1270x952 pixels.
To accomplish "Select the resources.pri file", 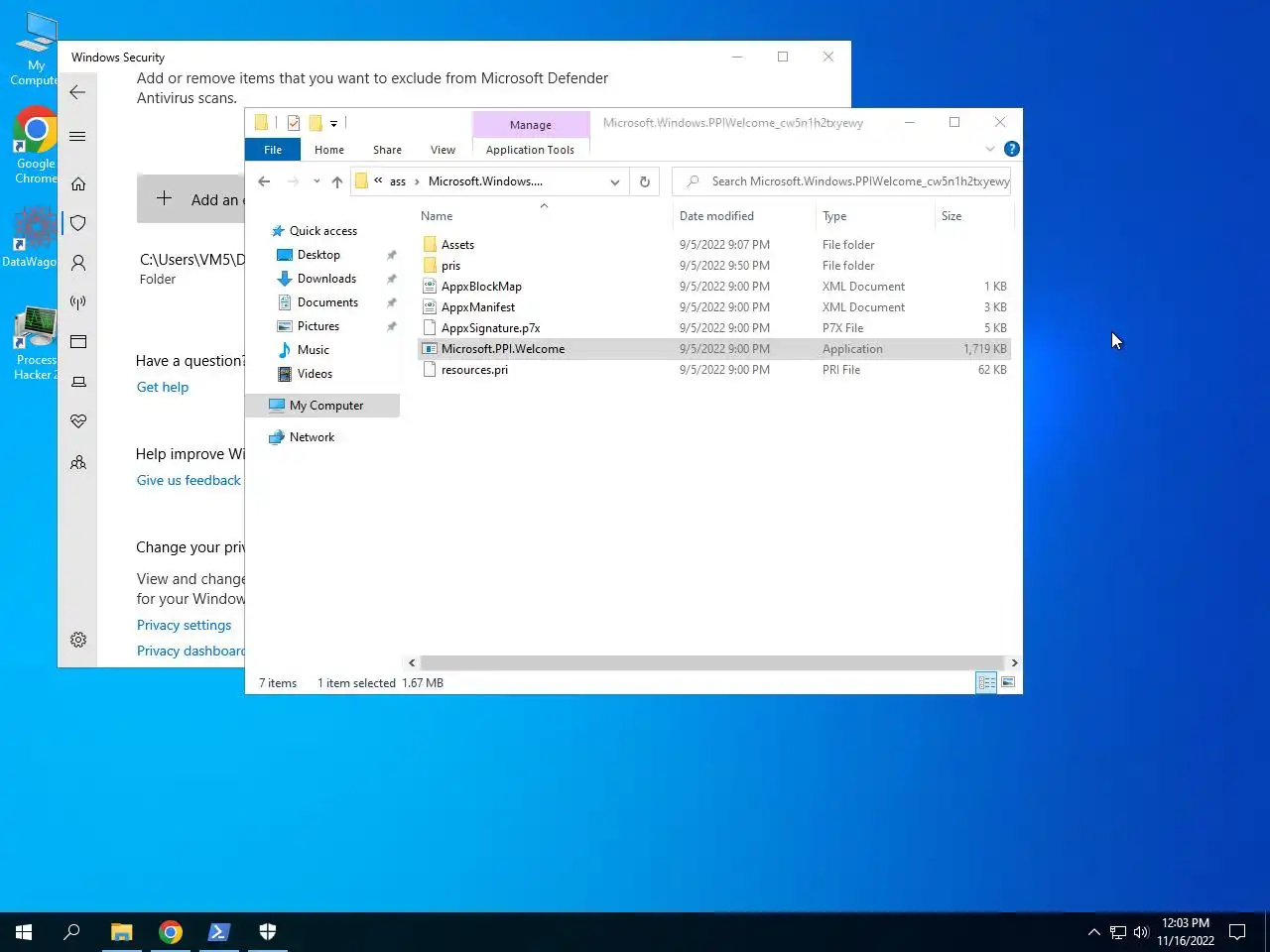I will (474, 370).
